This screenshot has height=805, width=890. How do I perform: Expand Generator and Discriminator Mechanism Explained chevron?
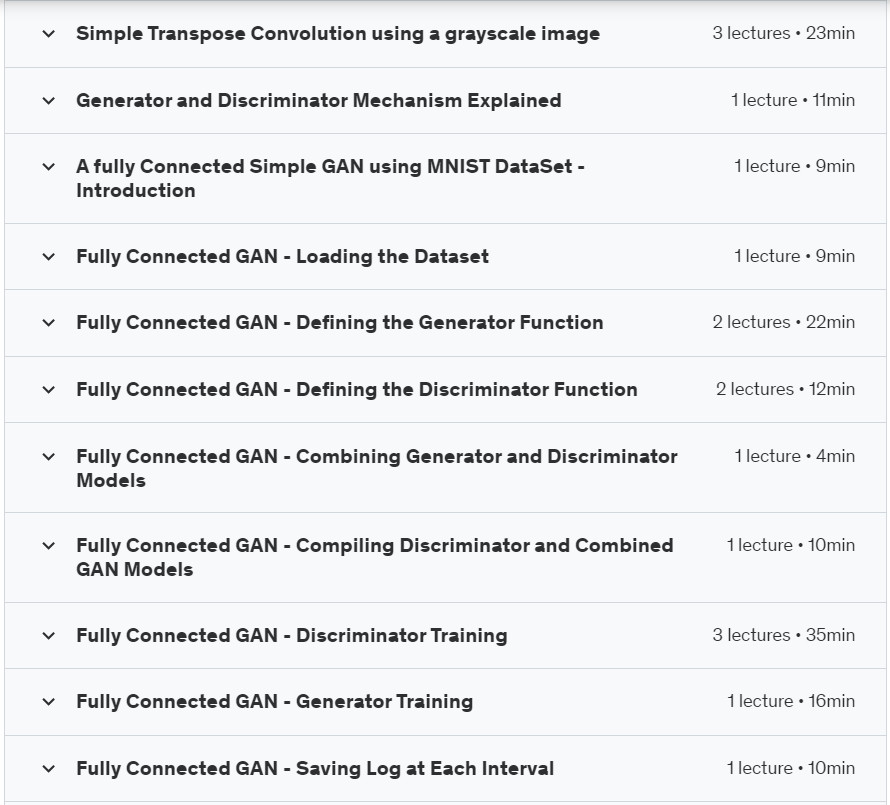point(49,101)
